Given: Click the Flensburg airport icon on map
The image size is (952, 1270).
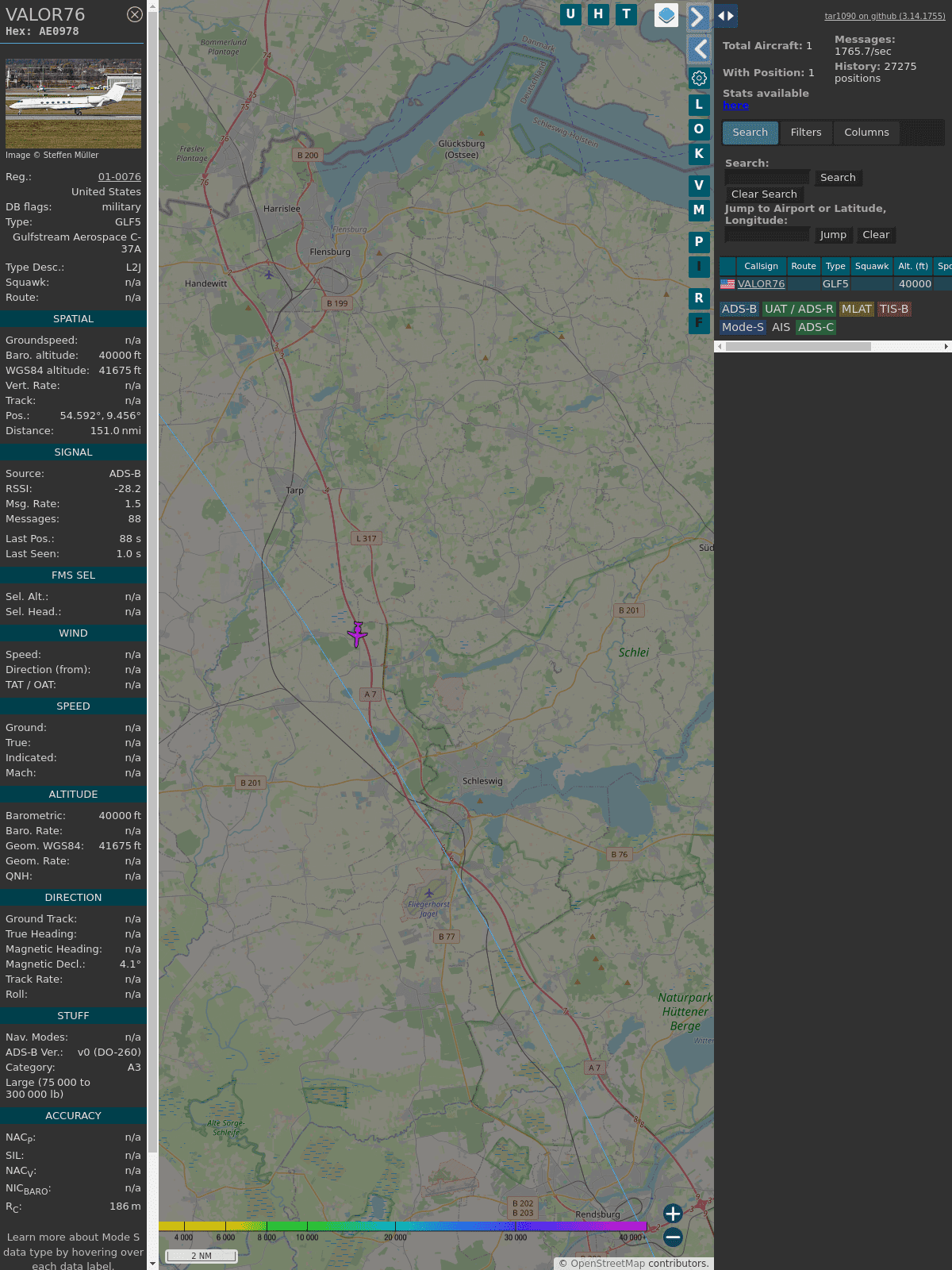Looking at the screenshot, I should (x=270, y=275).
